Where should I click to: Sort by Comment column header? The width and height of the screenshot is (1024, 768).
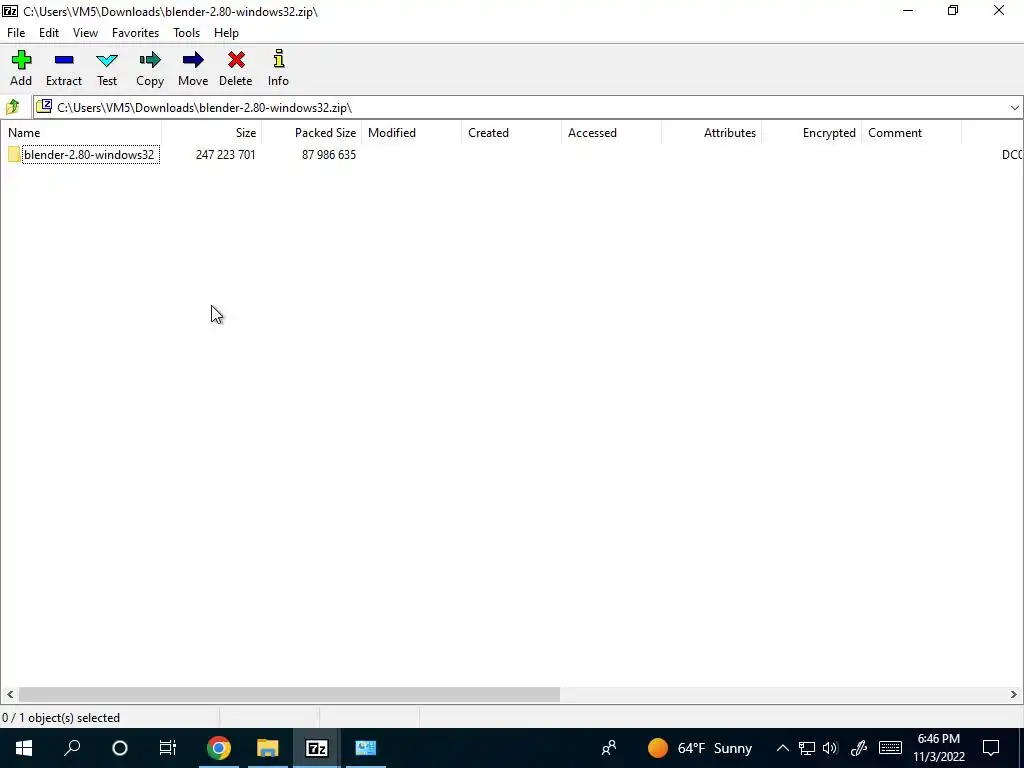click(x=911, y=133)
